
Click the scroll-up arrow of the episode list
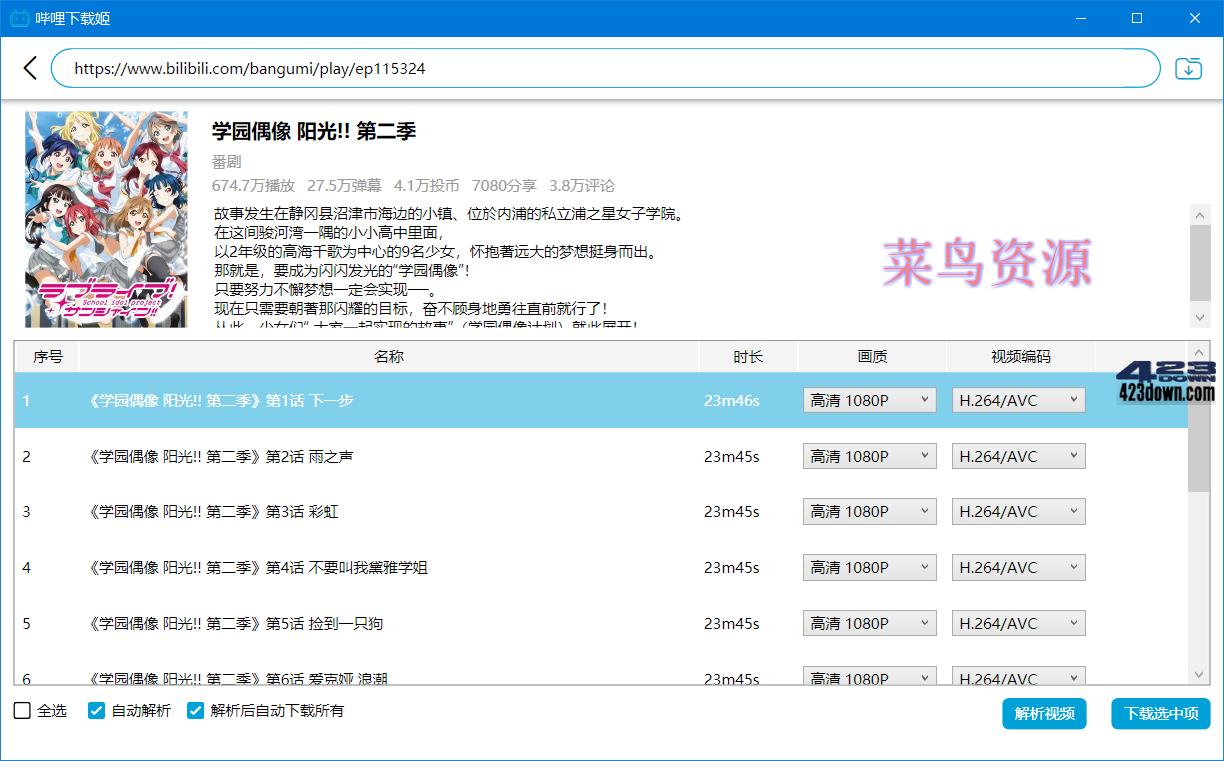click(x=1200, y=352)
